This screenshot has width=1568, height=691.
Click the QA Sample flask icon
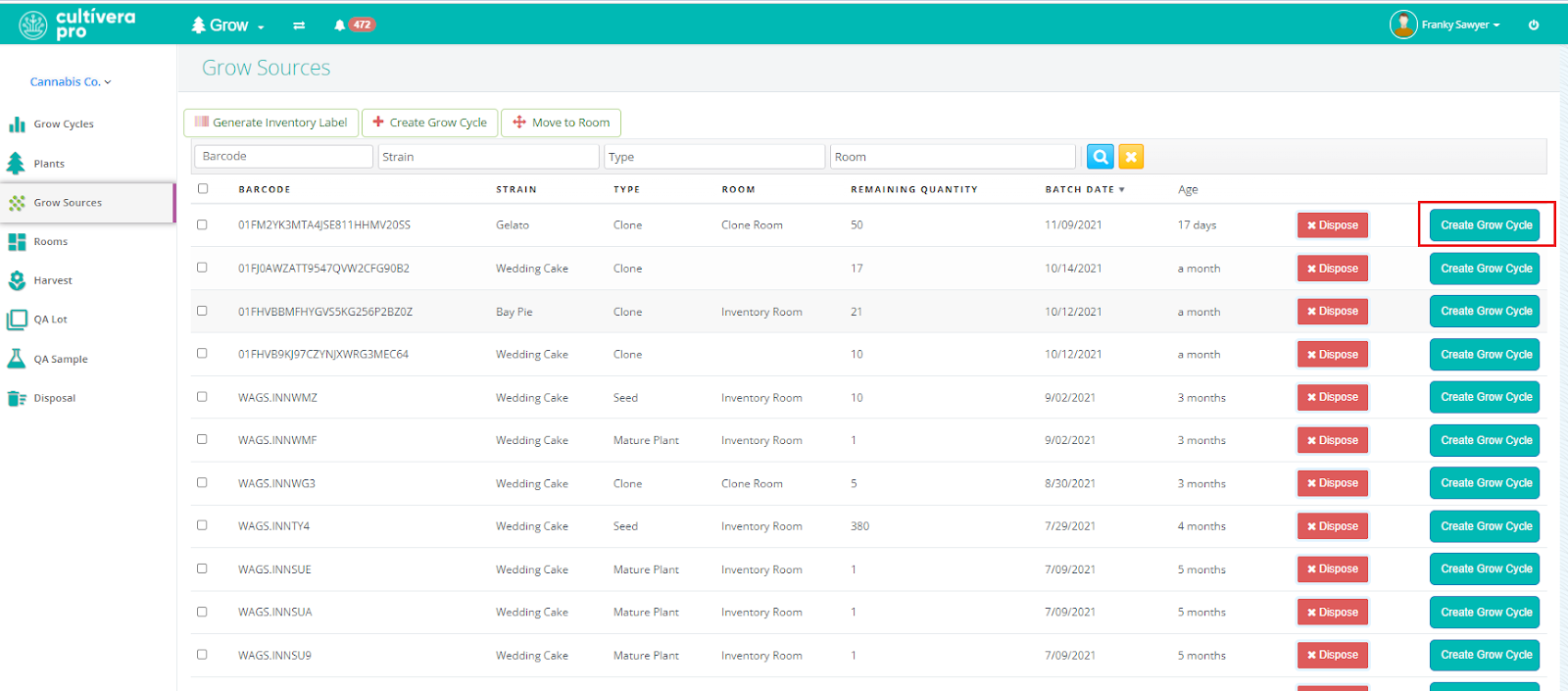click(17, 359)
